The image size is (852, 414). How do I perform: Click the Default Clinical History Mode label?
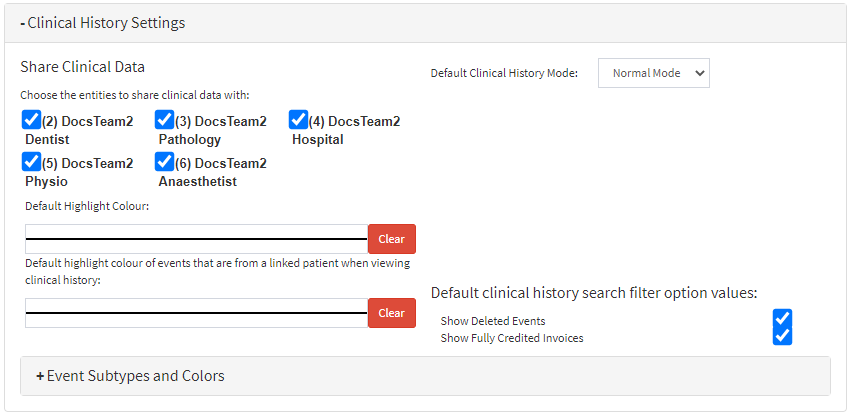[x=504, y=73]
